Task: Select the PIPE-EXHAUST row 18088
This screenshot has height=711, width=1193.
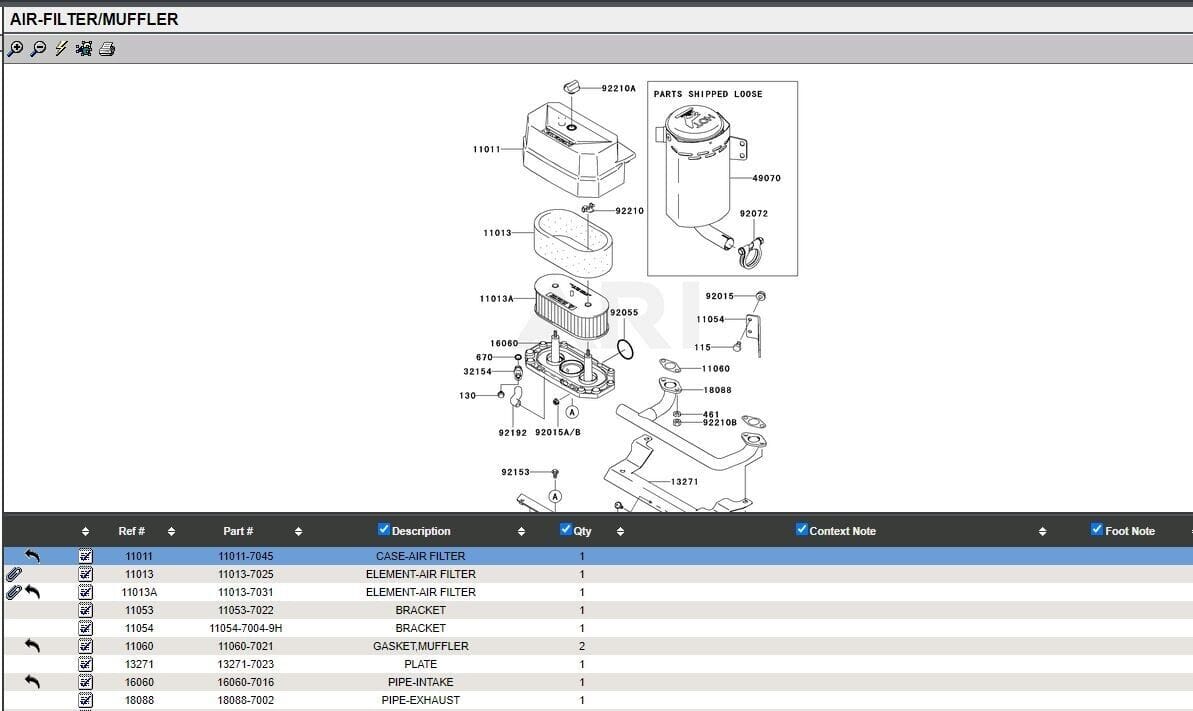Action: (420, 700)
